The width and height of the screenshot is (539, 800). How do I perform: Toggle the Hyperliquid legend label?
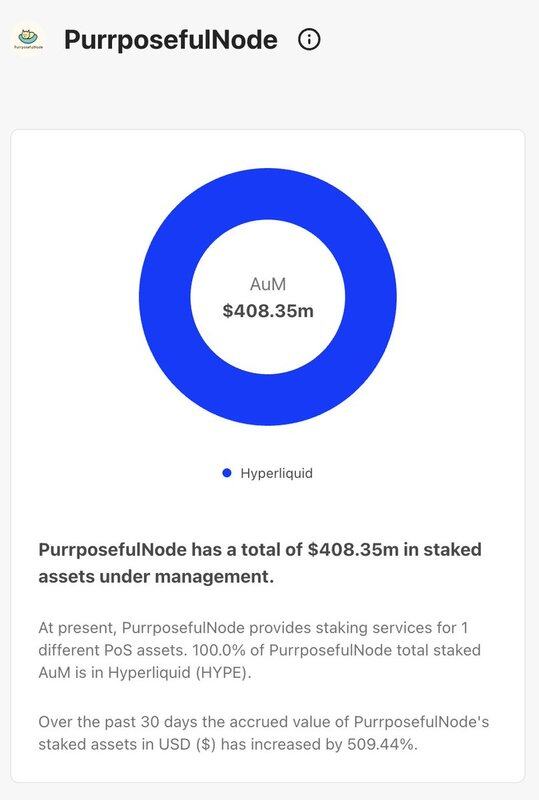[x=277, y=473]
